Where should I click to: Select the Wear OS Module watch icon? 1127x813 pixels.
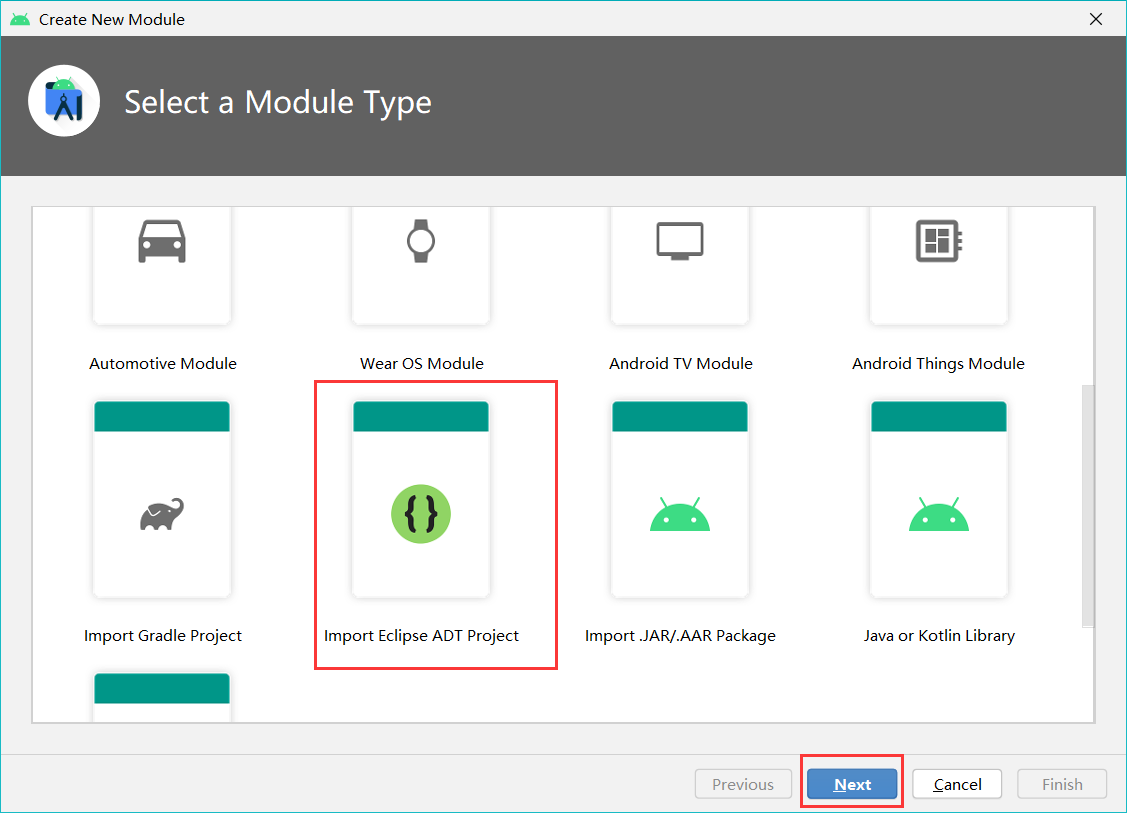(420, 241)
